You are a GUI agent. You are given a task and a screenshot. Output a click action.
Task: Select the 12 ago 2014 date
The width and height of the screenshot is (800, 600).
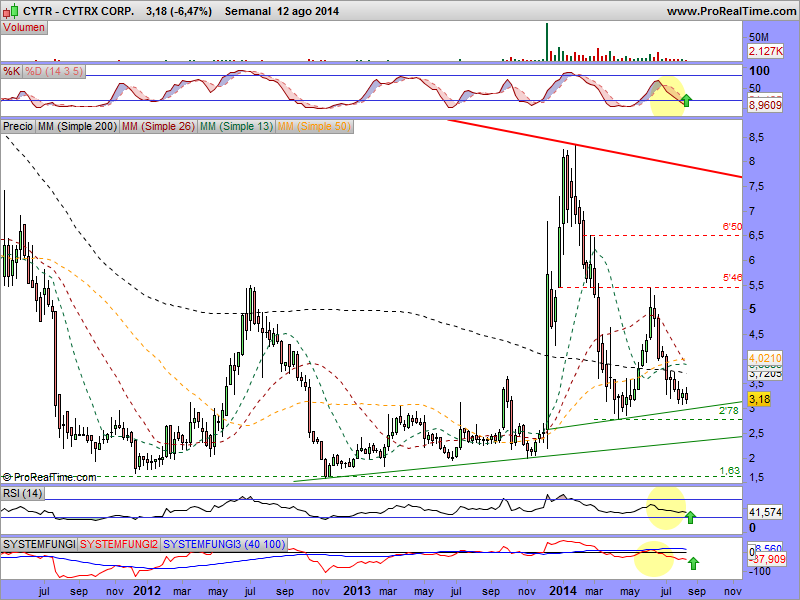tap(308, 11)
